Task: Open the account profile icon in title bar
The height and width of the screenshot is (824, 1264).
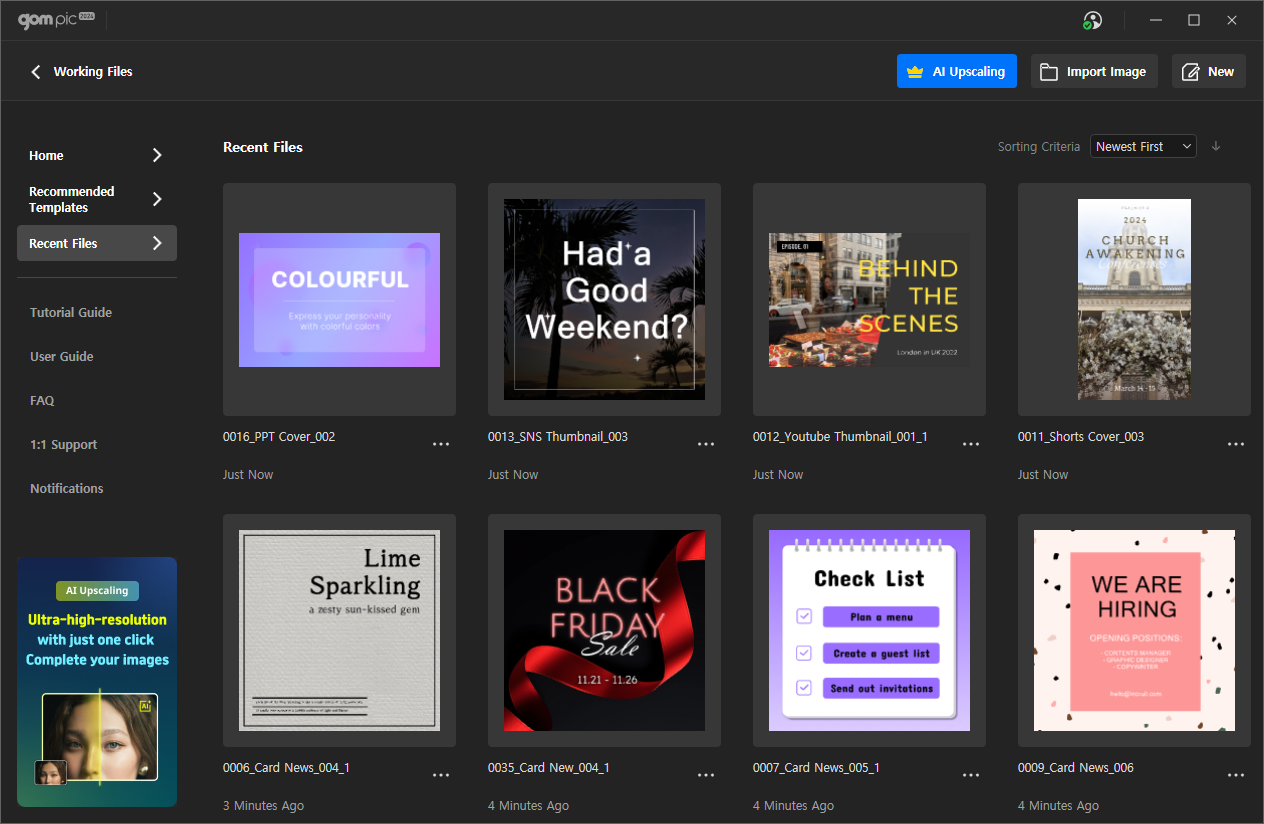Action: point(1092,20)
